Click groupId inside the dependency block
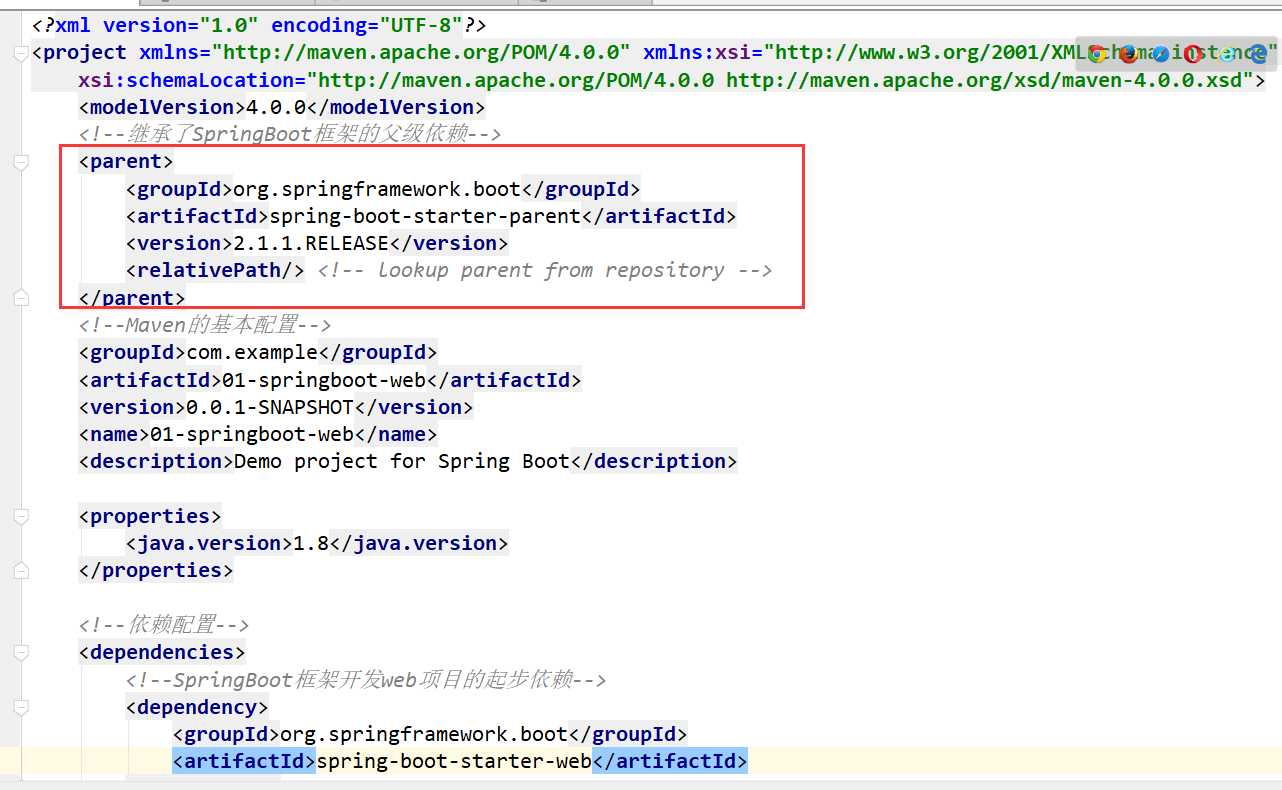 pyautogui.click(x=430, y=734)
